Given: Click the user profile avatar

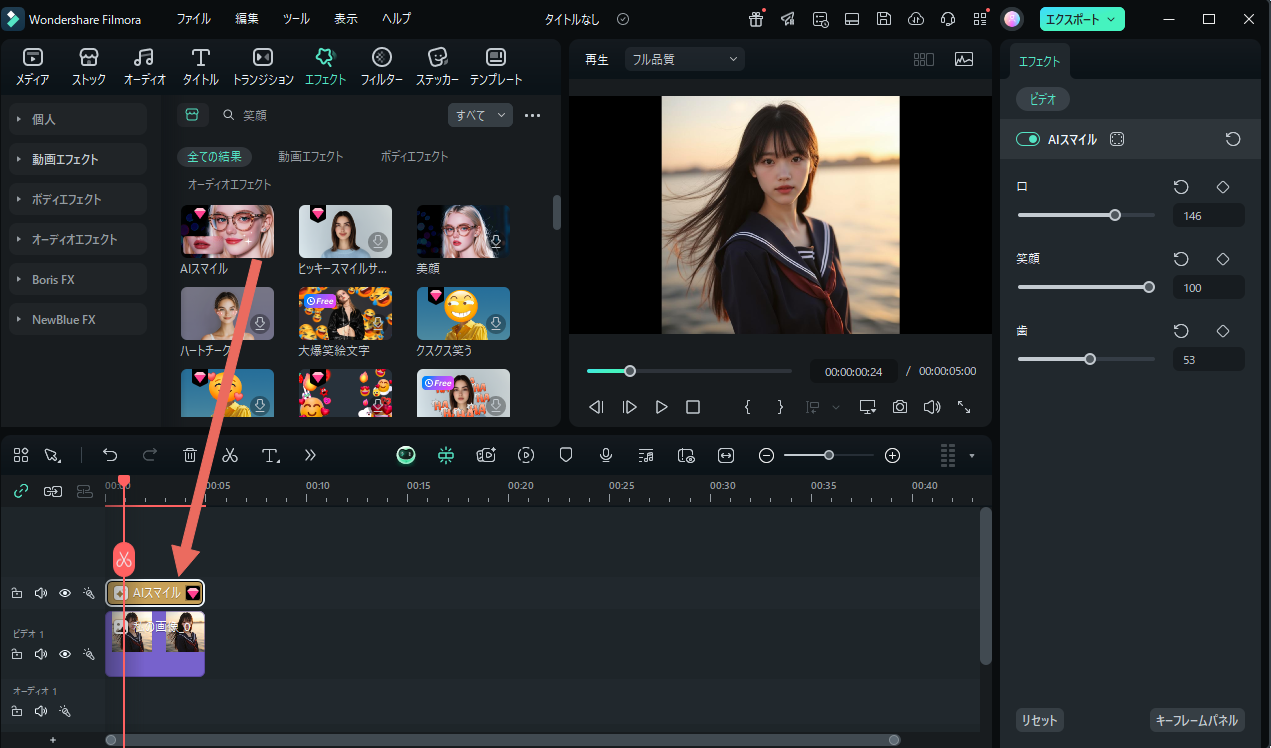Looking at the screenshot, I should coord(1012,19).
